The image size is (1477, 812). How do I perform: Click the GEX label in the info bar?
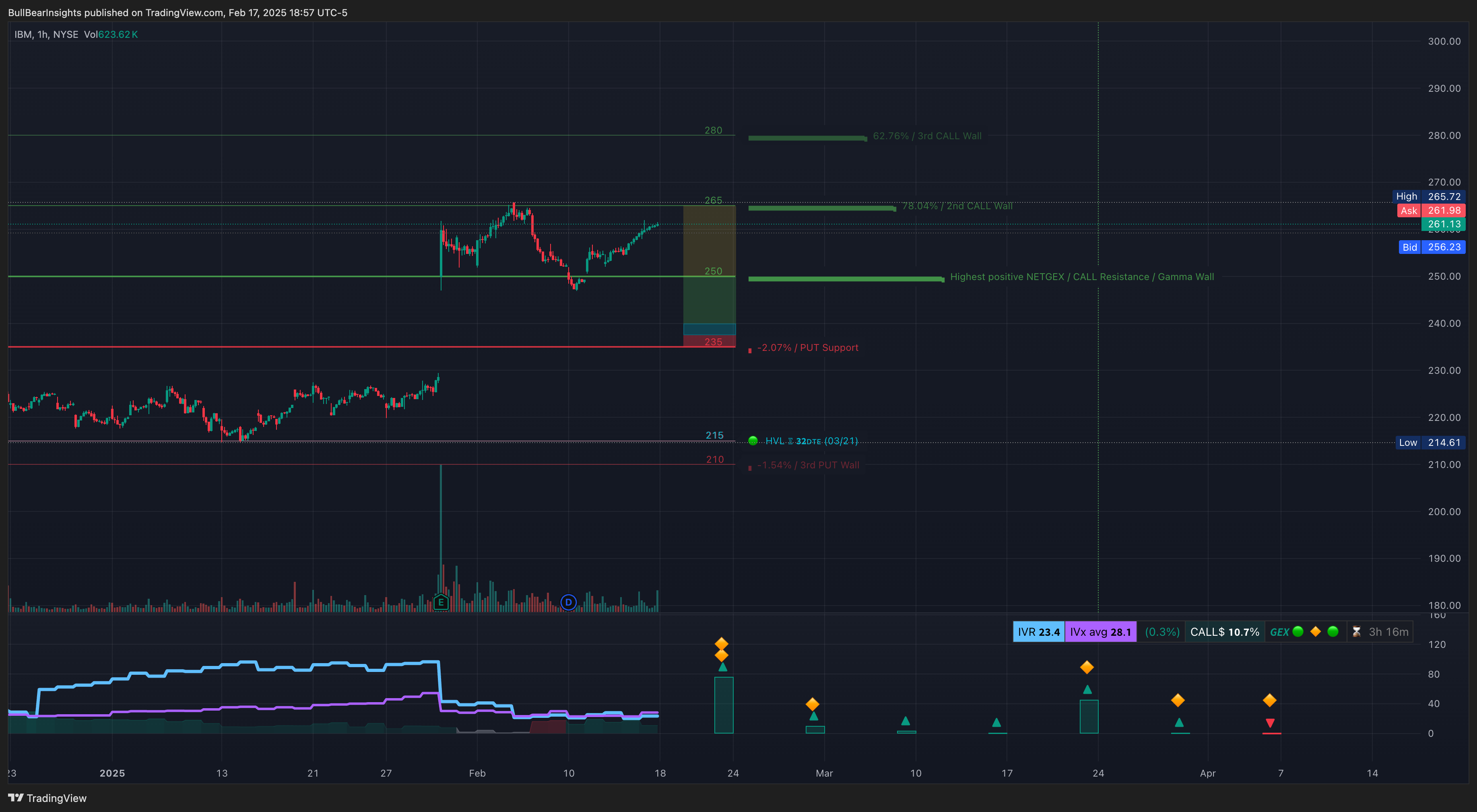(1279, 632)
